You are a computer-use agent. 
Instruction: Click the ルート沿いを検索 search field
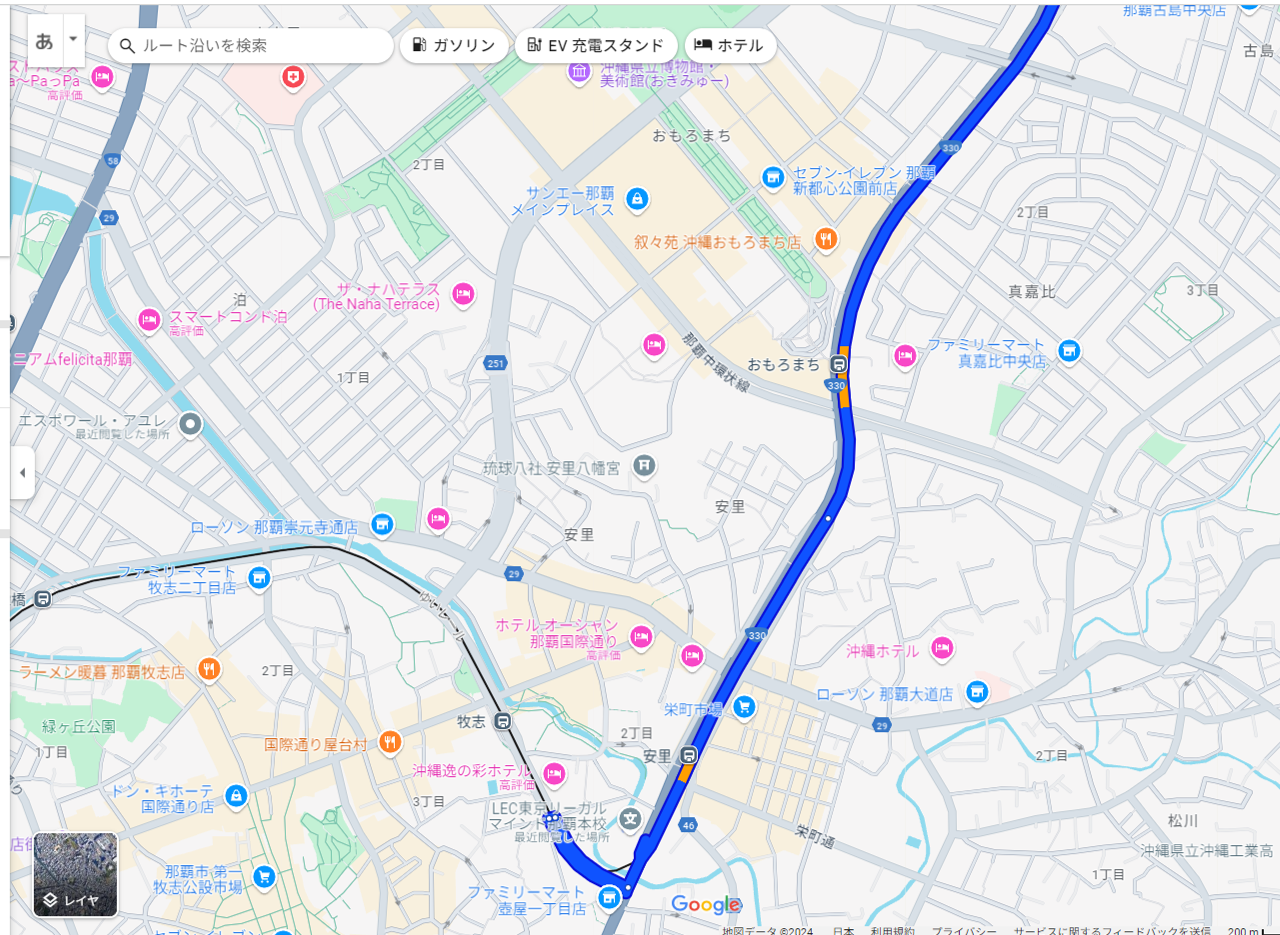click(251, 45)
